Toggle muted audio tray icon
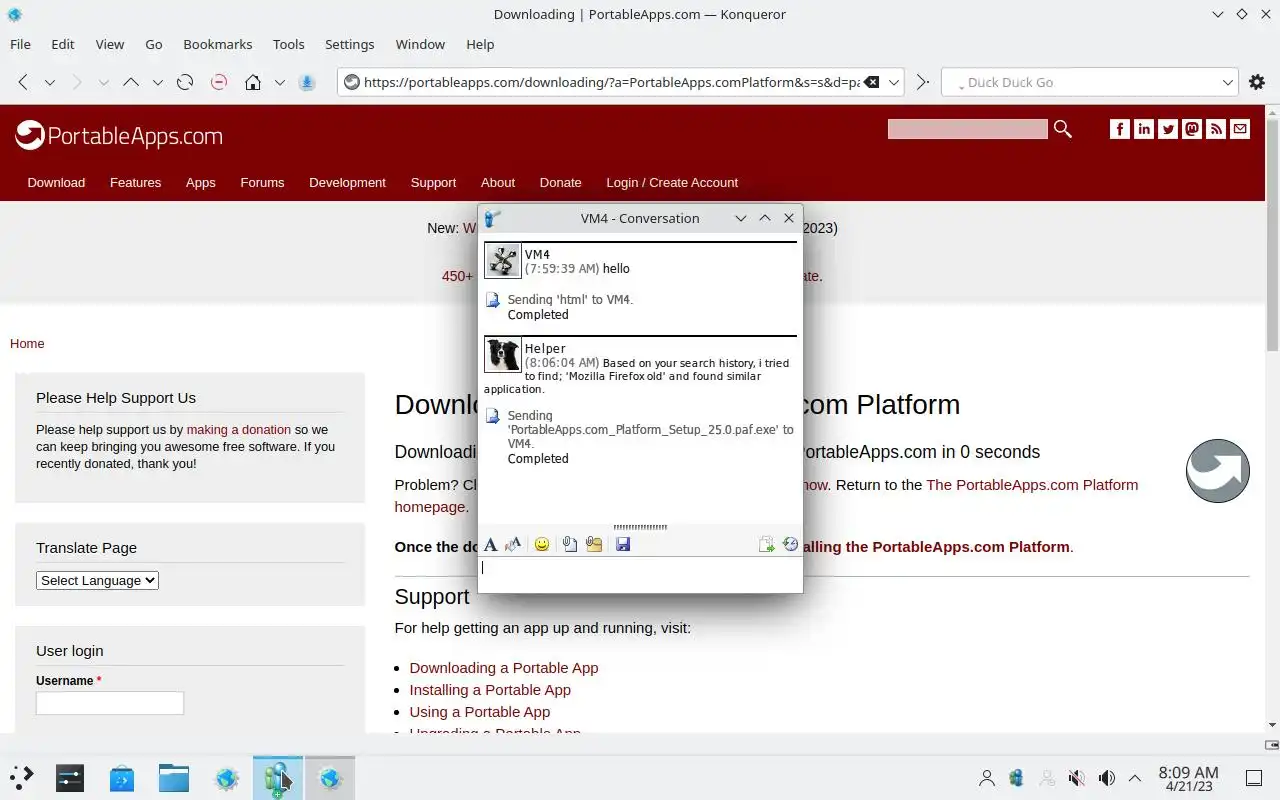This screenshot has width=1280, height=800. (1077, 778)
